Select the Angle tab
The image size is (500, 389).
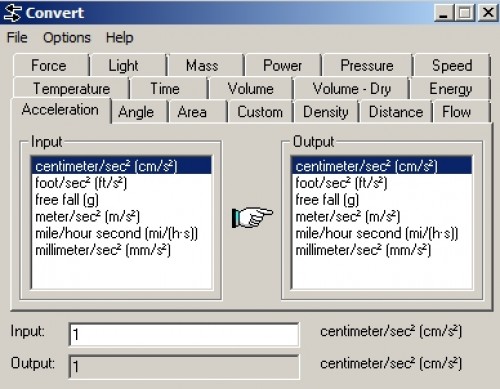click(136, 112)
